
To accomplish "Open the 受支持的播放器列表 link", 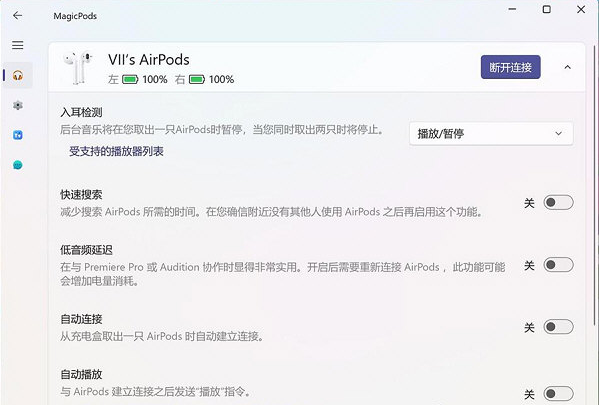I will (x=116, y=151).
